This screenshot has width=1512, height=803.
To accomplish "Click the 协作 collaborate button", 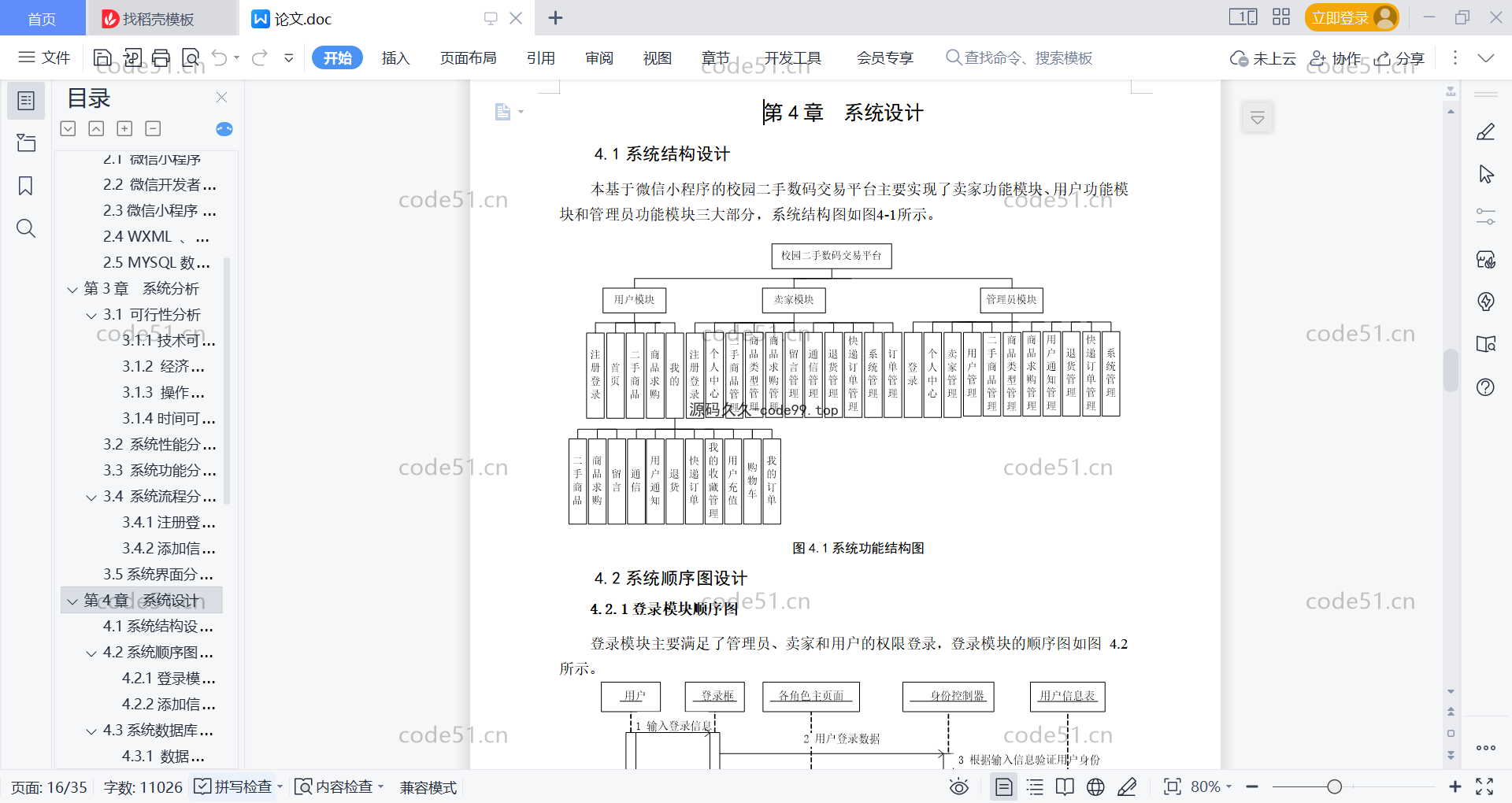I will tap(1336, 58).
